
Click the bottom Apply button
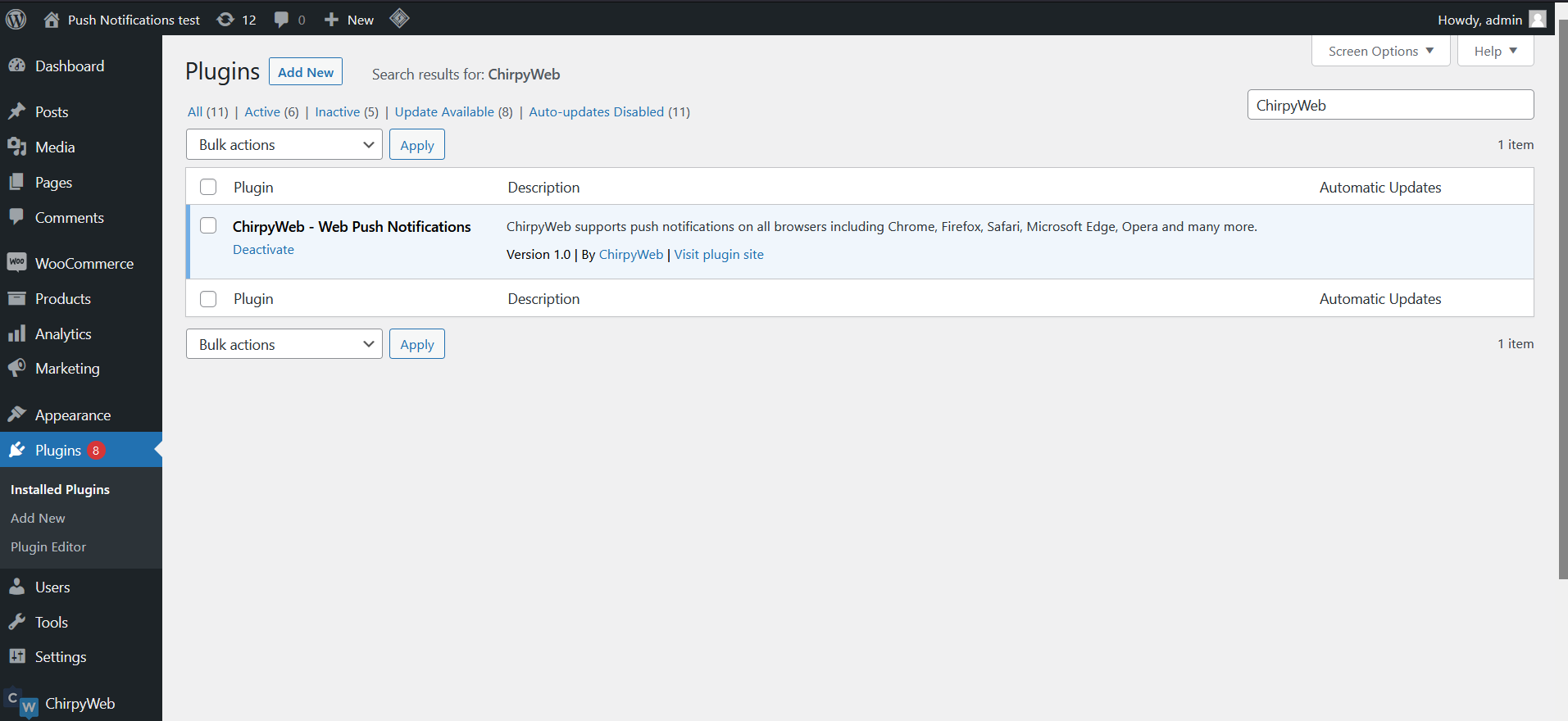point(417,344)
